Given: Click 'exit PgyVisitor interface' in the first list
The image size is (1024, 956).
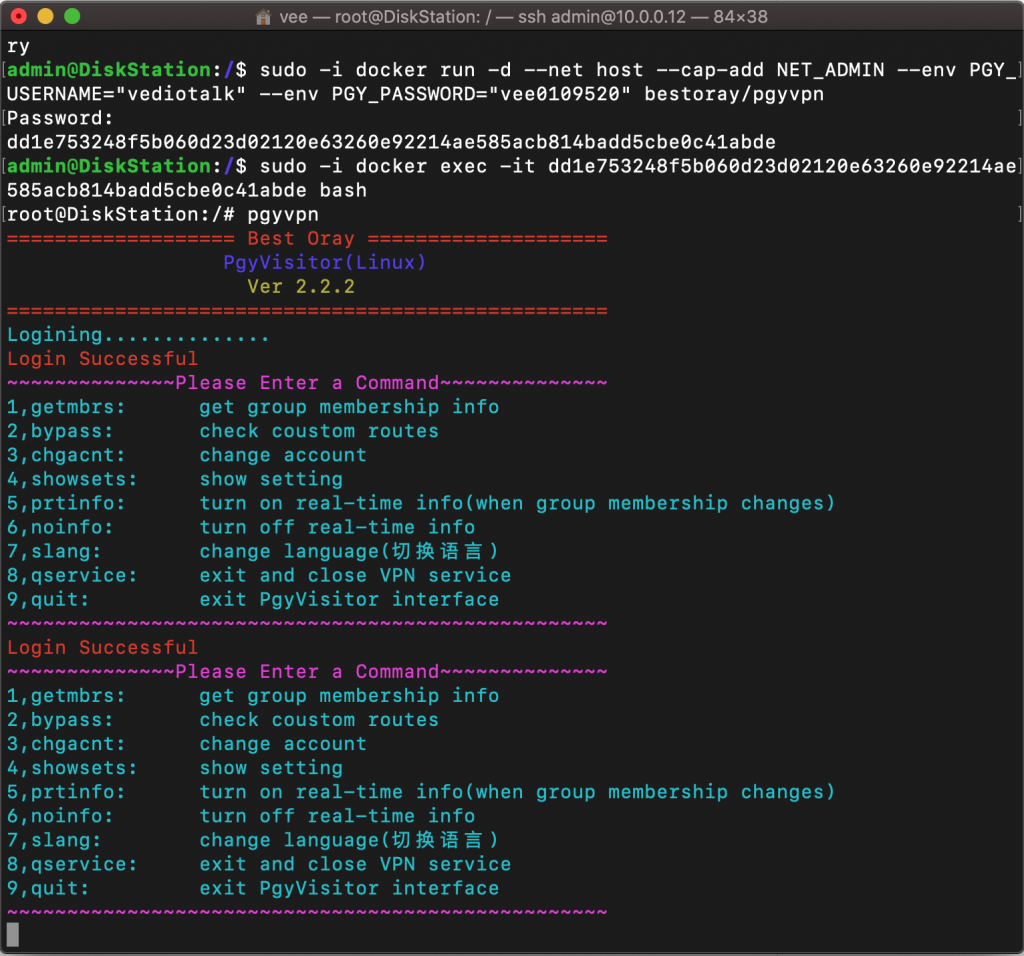Looking at the screenshot, I should (x=349, y=599).
